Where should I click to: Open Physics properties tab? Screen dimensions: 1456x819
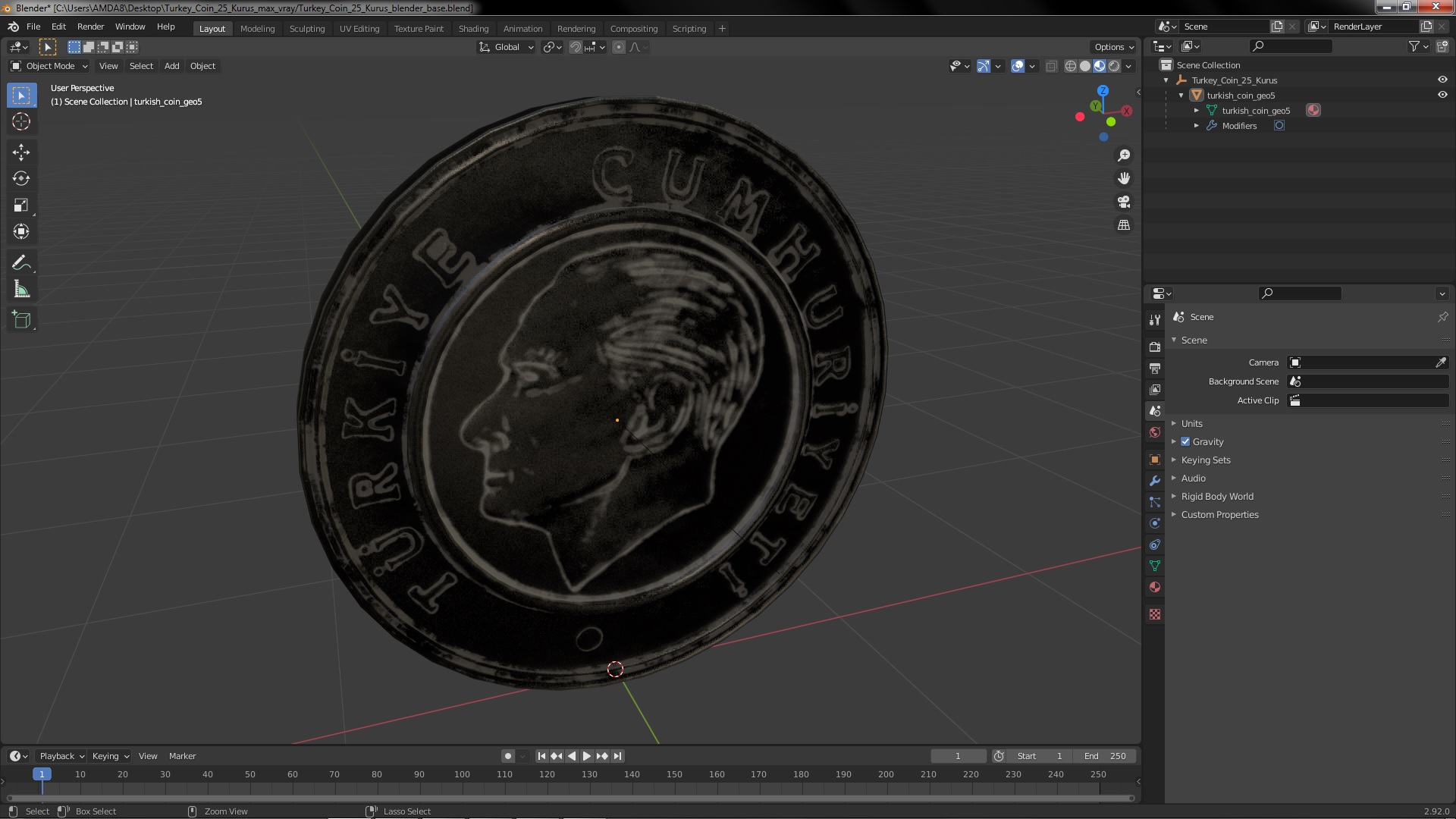1154,523
